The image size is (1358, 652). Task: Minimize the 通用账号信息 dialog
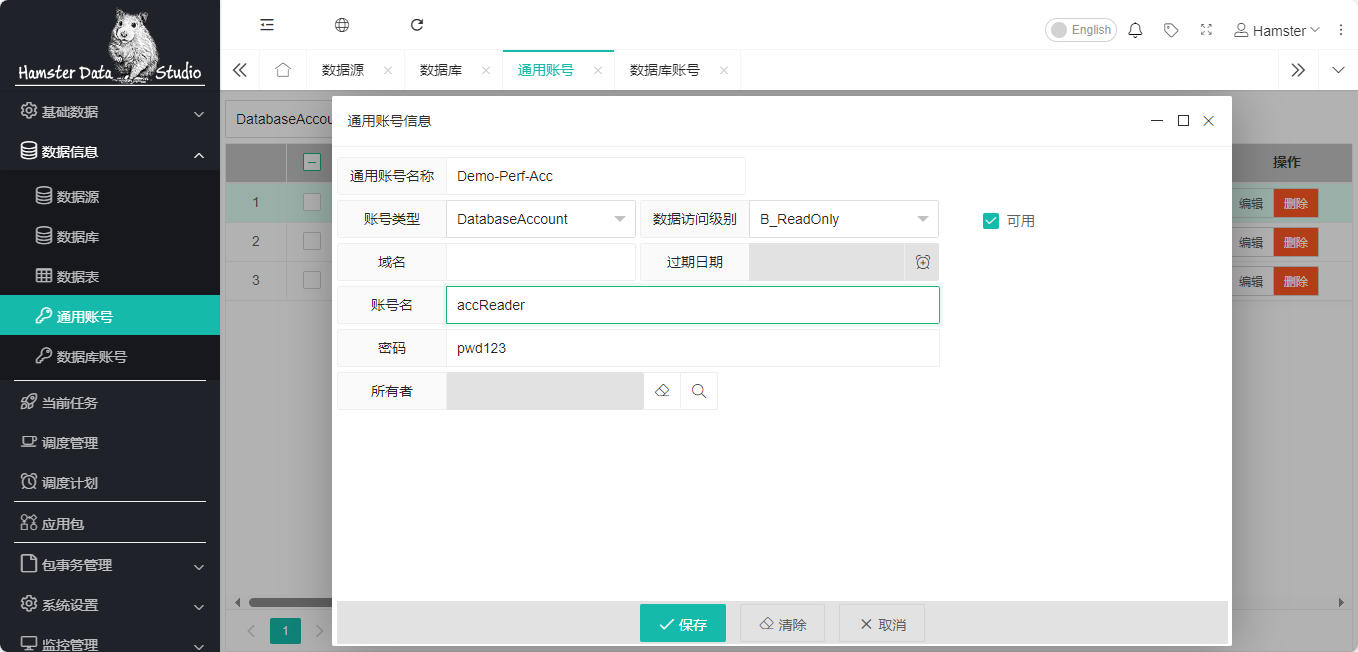(1157, 120)
